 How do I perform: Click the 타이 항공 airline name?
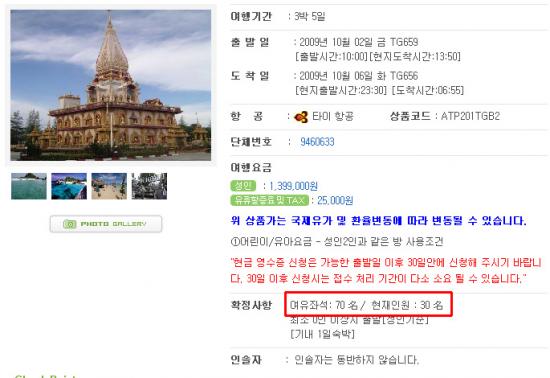pyautogui.click(x=333, y=116)
